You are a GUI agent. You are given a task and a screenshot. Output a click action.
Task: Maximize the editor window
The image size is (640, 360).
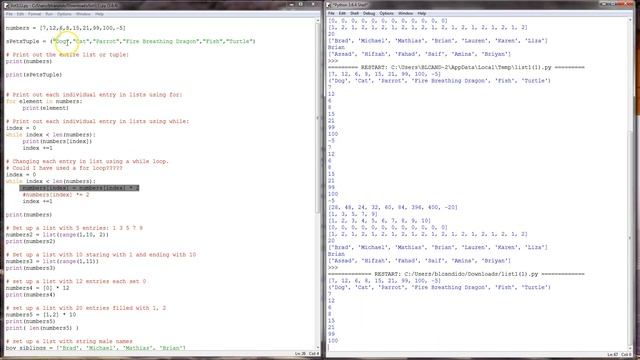(301, 4)
